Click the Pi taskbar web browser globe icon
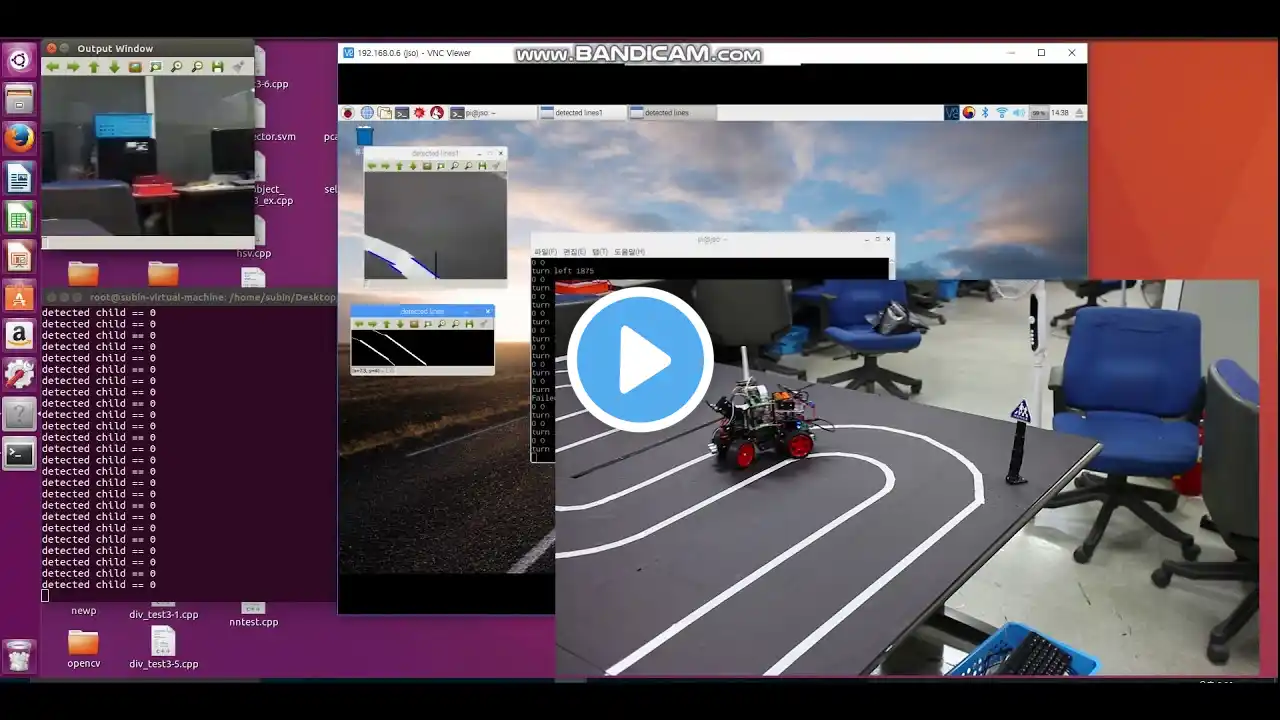The width and height of the screenshot is (1280, 720). click(367, 113)
